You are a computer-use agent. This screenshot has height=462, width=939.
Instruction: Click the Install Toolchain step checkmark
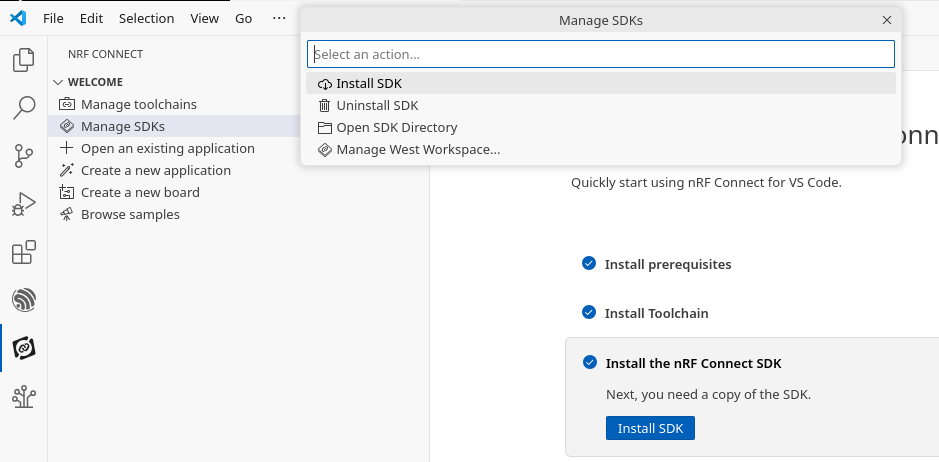589,313
